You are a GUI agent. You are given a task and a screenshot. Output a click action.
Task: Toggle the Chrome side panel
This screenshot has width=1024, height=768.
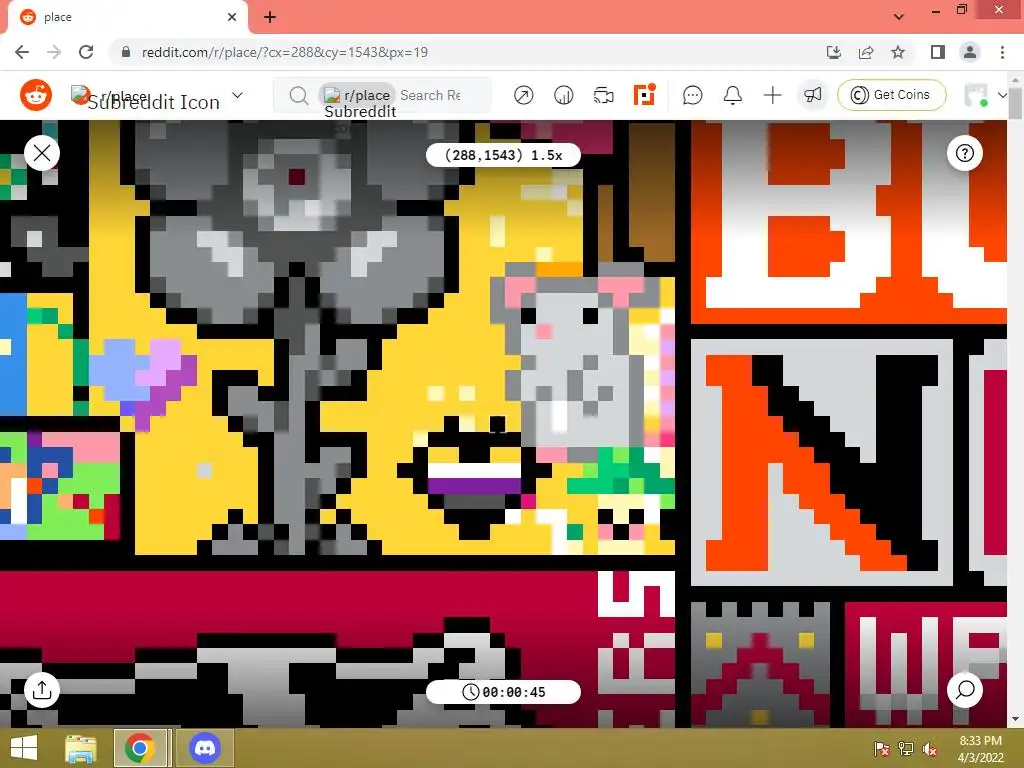click(937, 52)
